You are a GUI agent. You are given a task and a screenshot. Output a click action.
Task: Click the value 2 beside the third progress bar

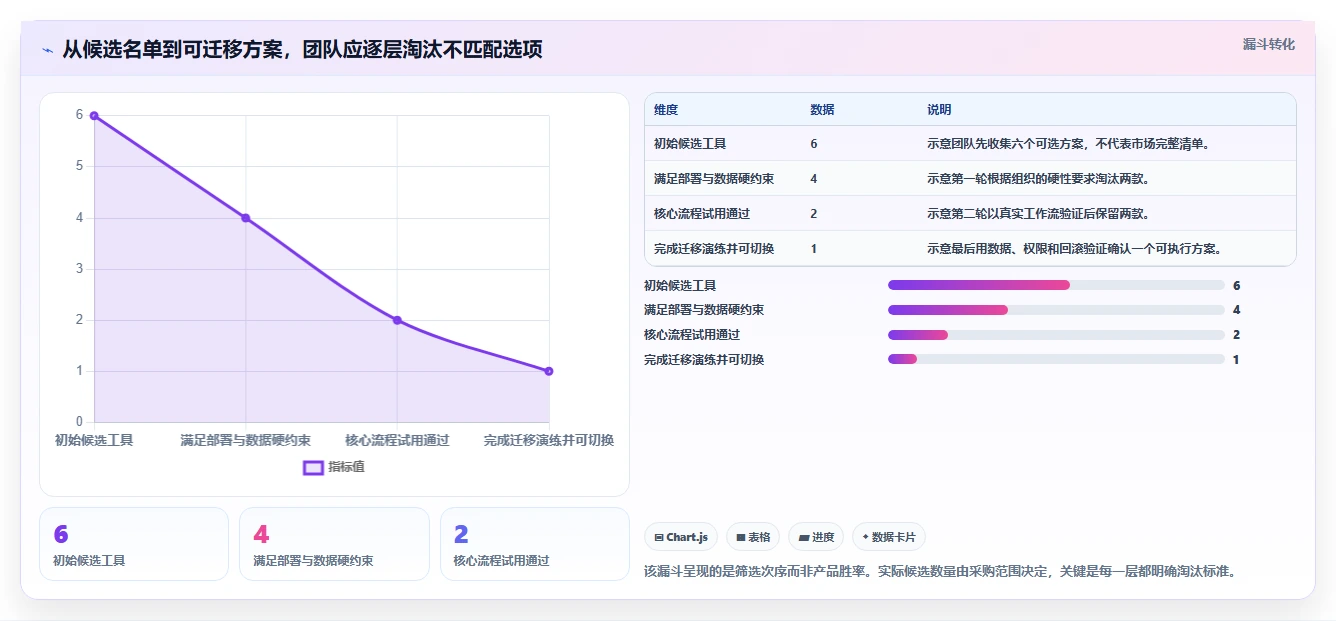pyautogui.click(x=1237, y=335)
